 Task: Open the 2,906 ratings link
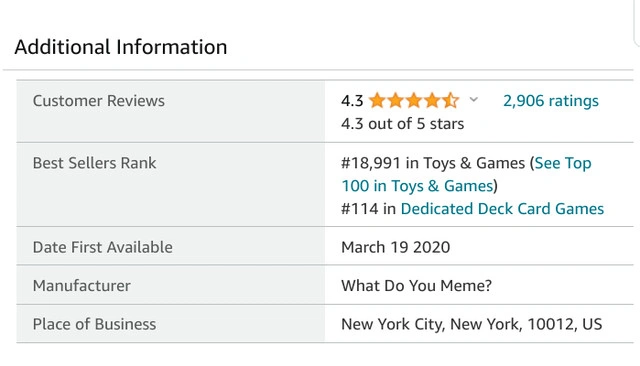(x=551, y=101)
